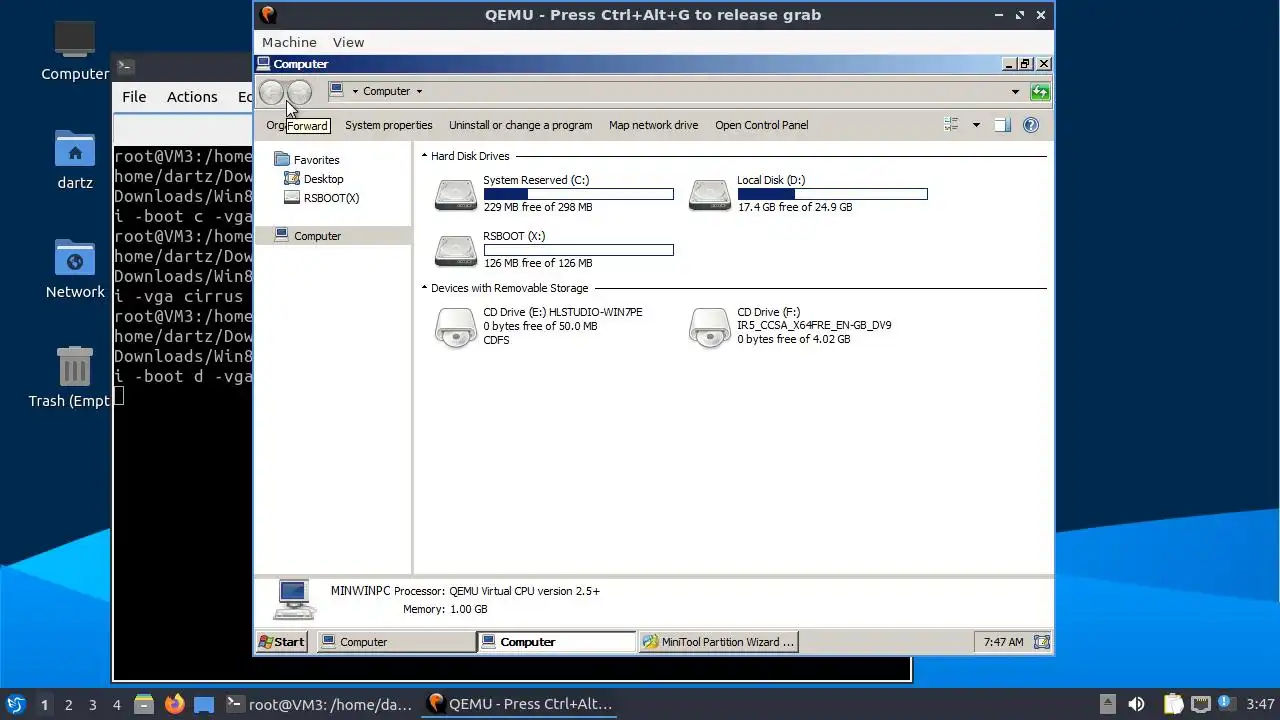Click the dartz home folder desktop icon
Image resolution: width=1280 pixels, height=720 pixels.
(x=75, y=149)
